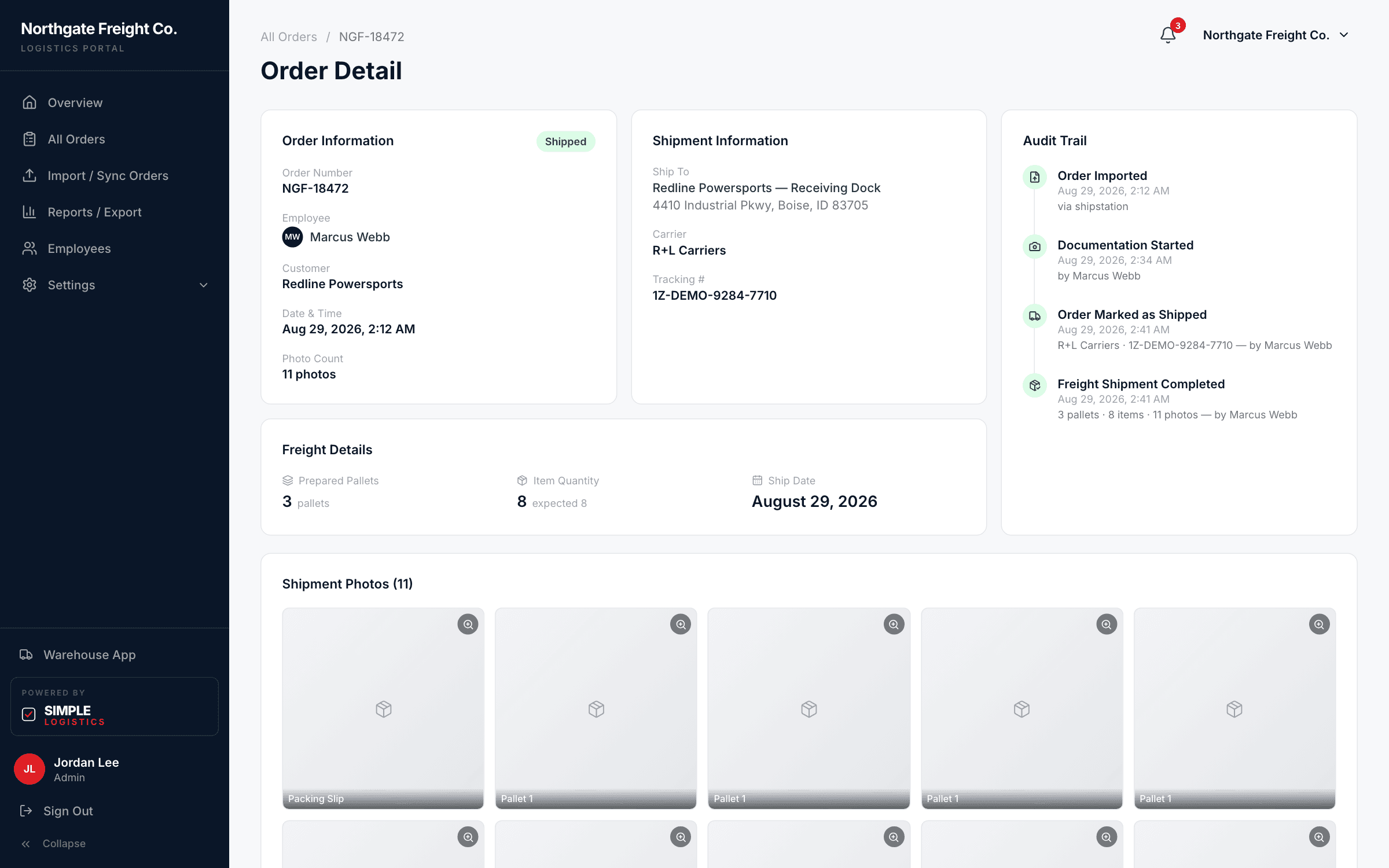Click the ship date August 29, 2026

(x=814, y=501)
